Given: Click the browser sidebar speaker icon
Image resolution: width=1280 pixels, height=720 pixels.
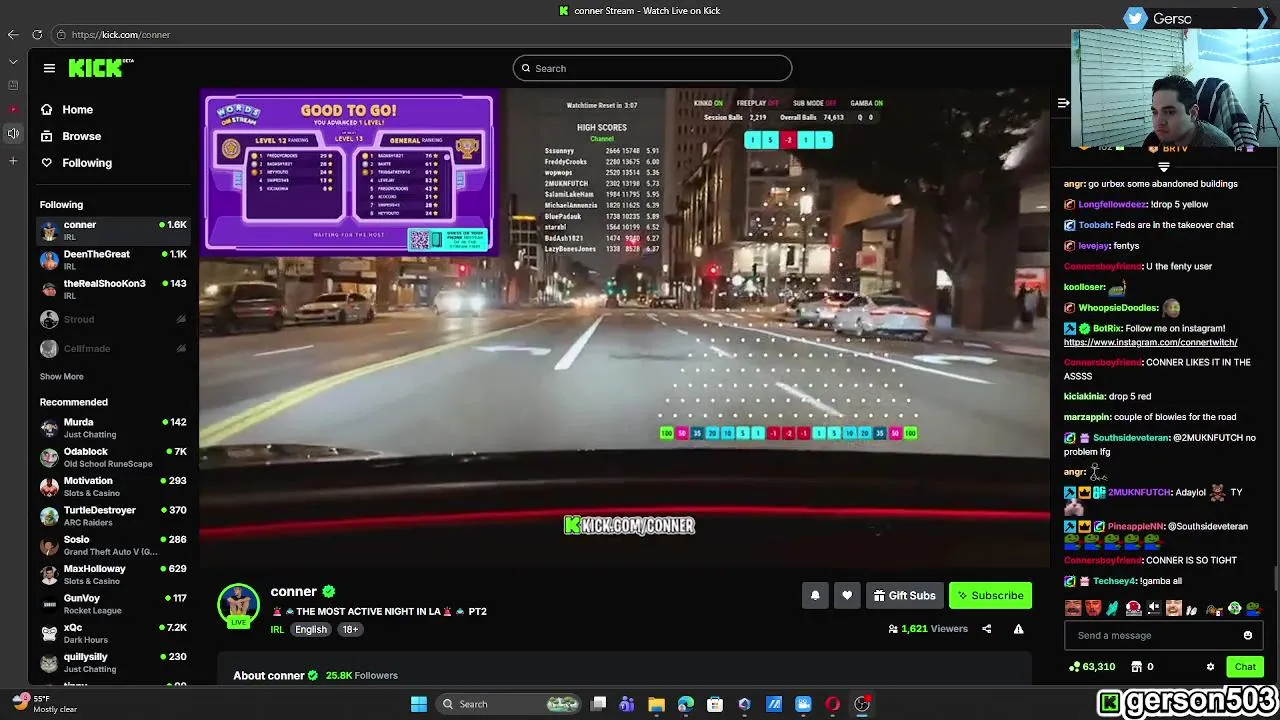Looking at the screenshot, I should point(13,134).
